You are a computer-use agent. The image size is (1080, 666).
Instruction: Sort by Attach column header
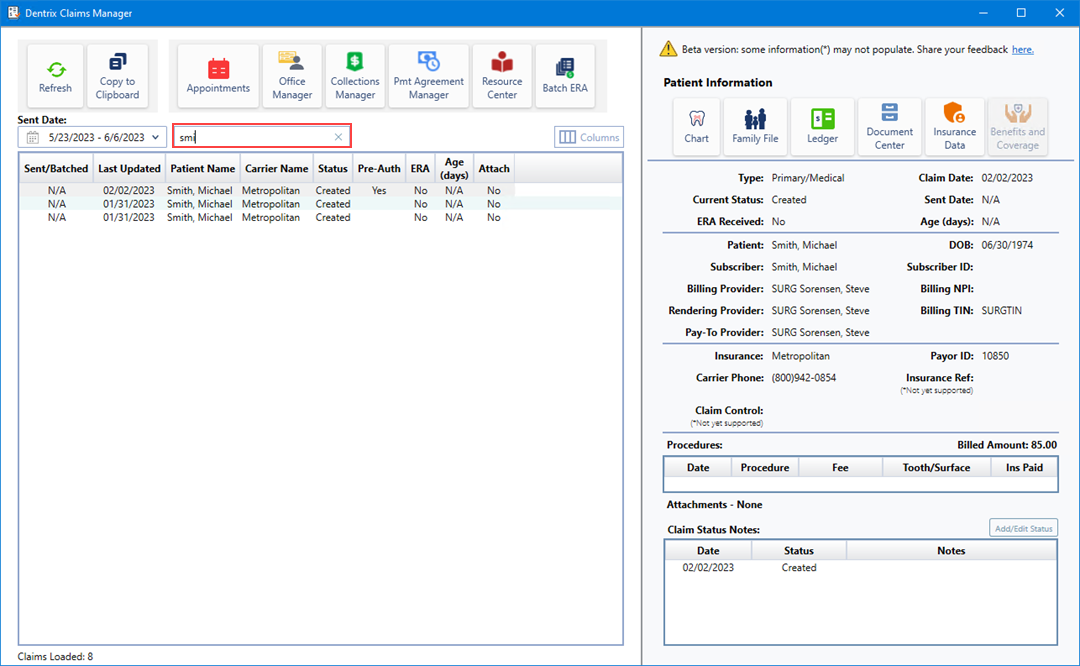[494, 168]
